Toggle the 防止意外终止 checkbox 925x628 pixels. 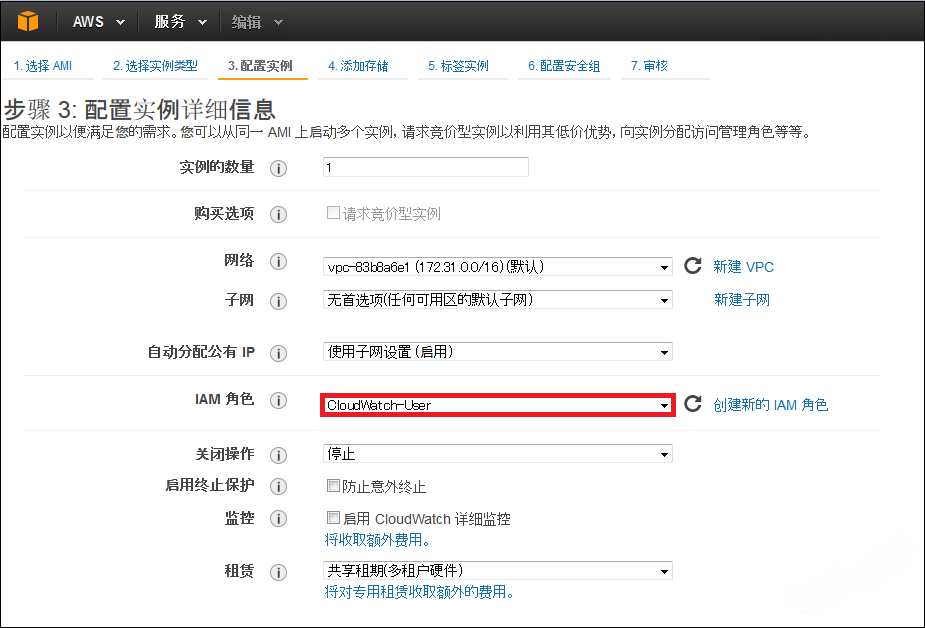(334, 487)
